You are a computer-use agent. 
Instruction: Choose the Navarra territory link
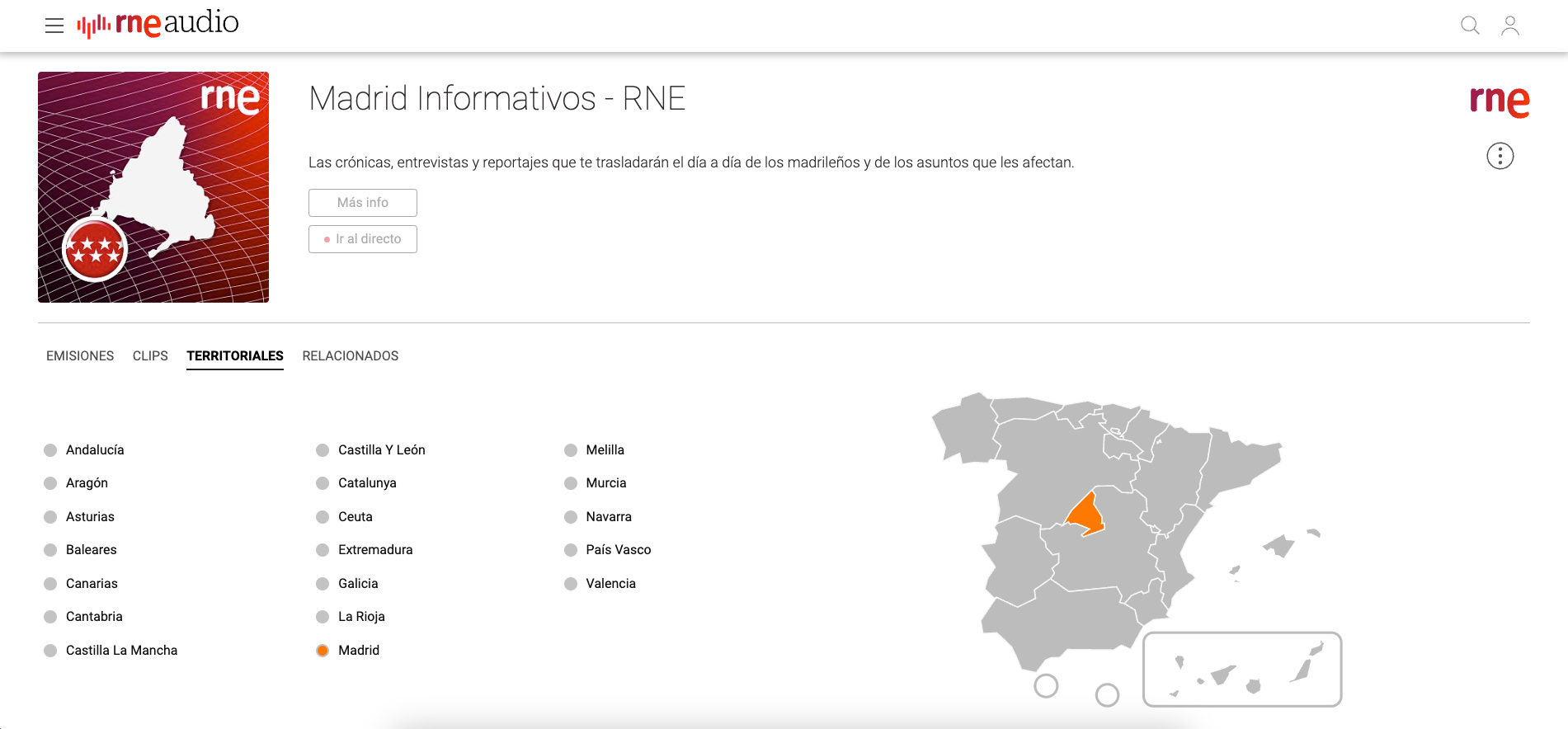click(609, 517)
